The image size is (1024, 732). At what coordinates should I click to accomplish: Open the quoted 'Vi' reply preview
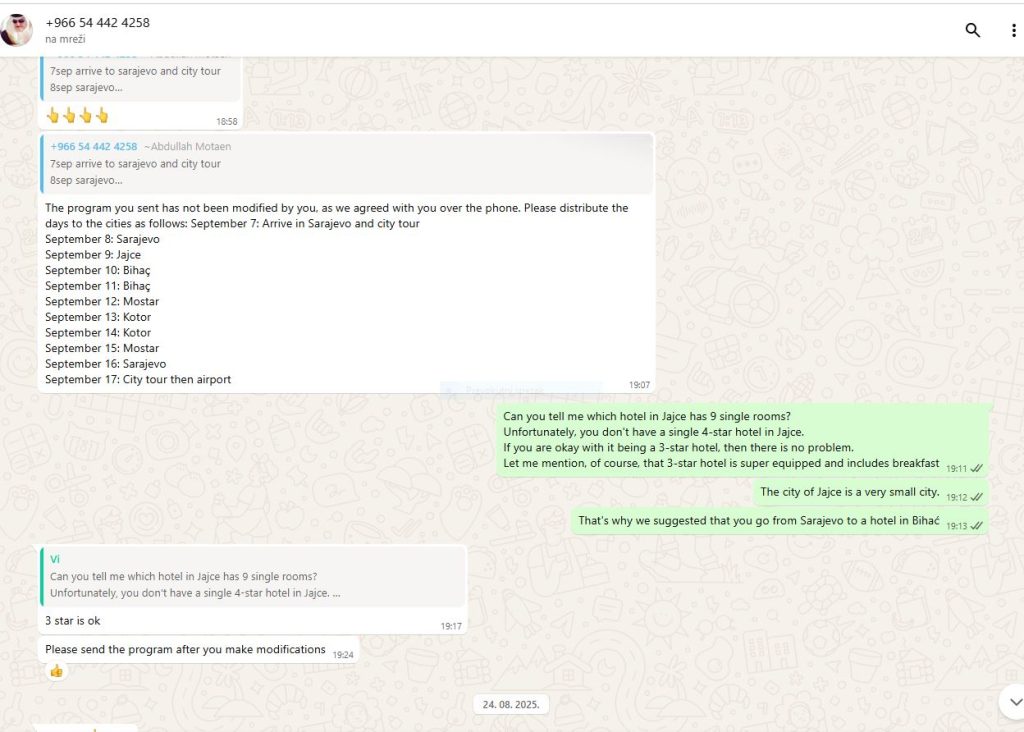click(x=253, y=576)
